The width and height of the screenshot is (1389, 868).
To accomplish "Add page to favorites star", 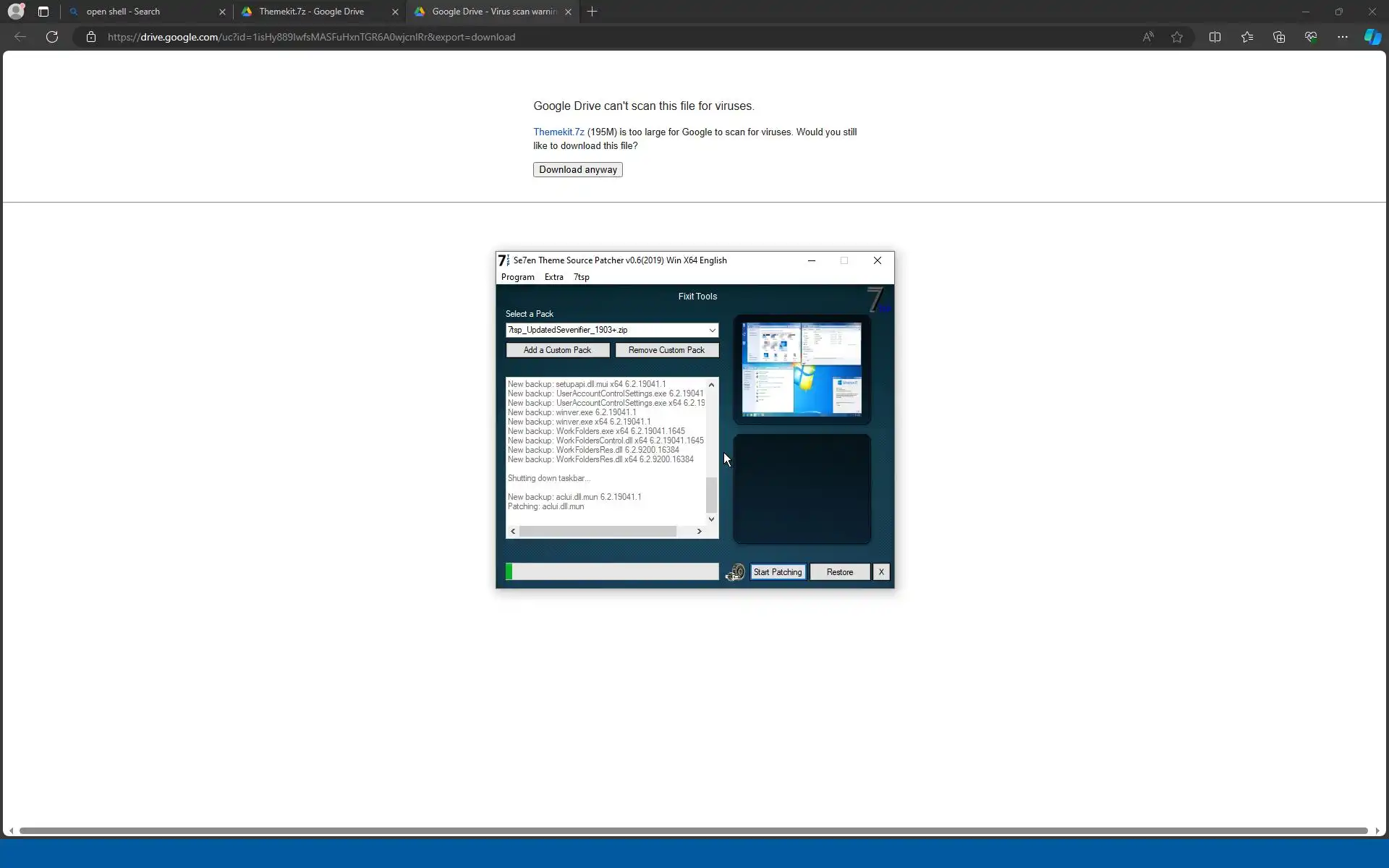I will (x=1177, y=37).
